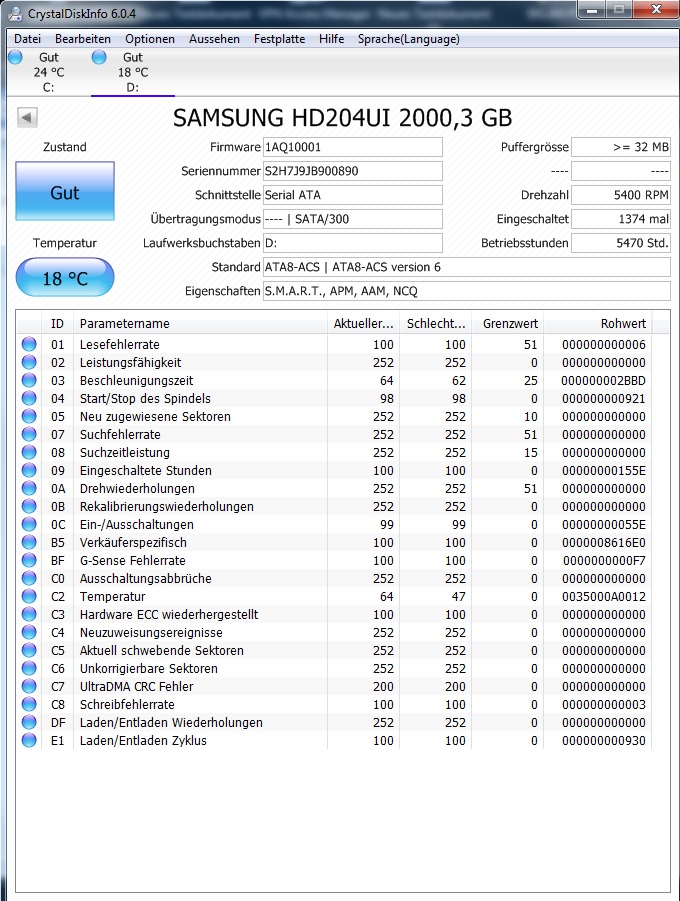
Task: Select the G-Sense Fehlerrate parameter name
Action: point(132,560)
